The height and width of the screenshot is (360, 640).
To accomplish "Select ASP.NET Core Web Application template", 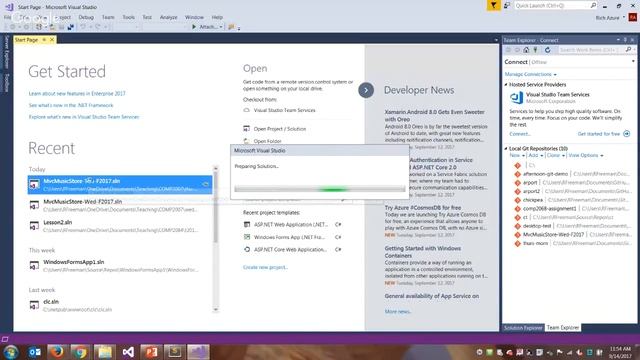I will [292, 249].
